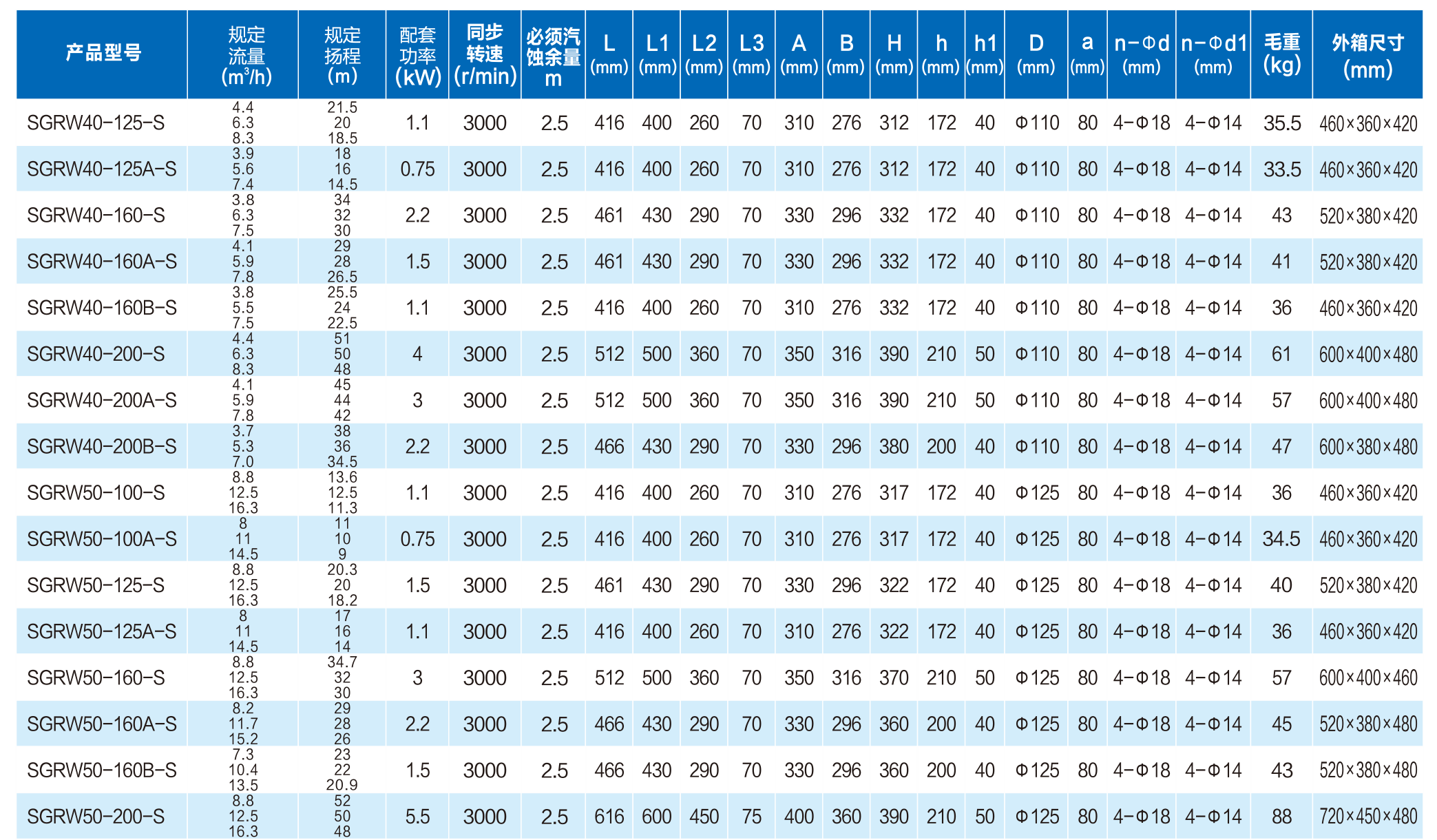This screenshot has height=840, width=1437.
Task: Select the SGRW40-160-S model row
Action: 96,216
